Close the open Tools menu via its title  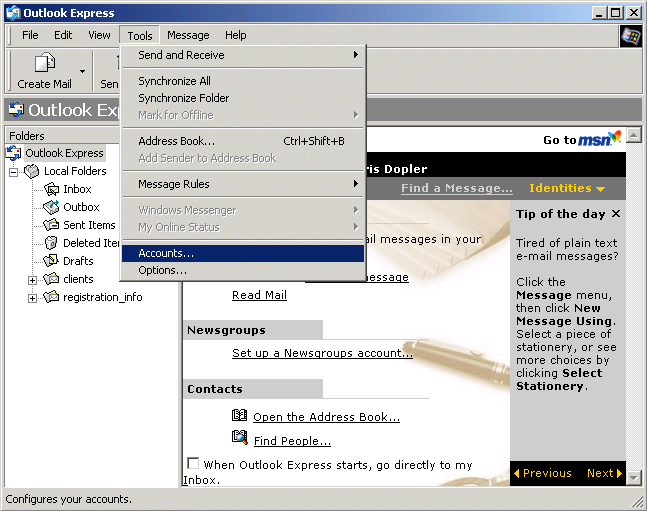(x=140, y=35)
